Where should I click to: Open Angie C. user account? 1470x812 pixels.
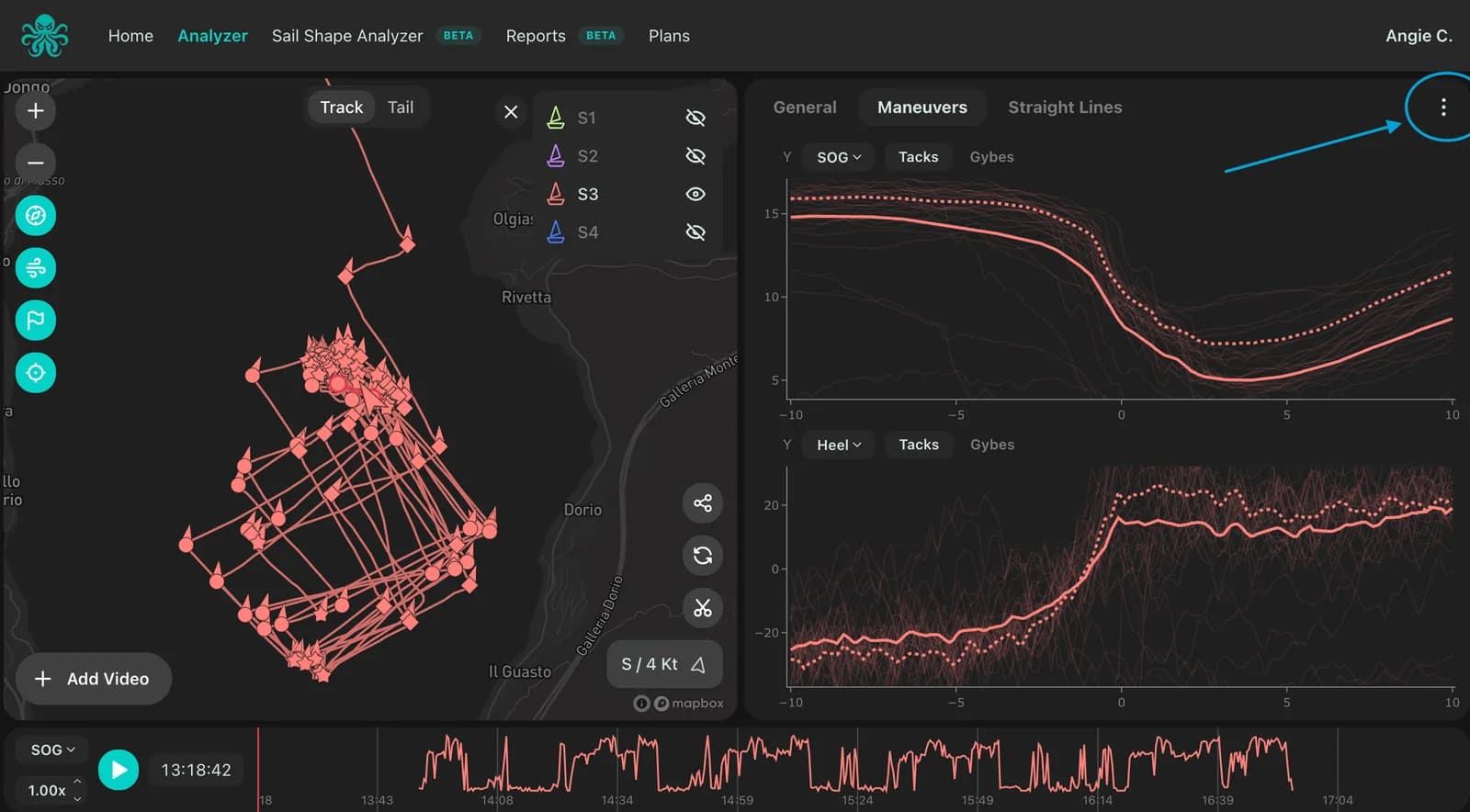[x=1419, y=36]
